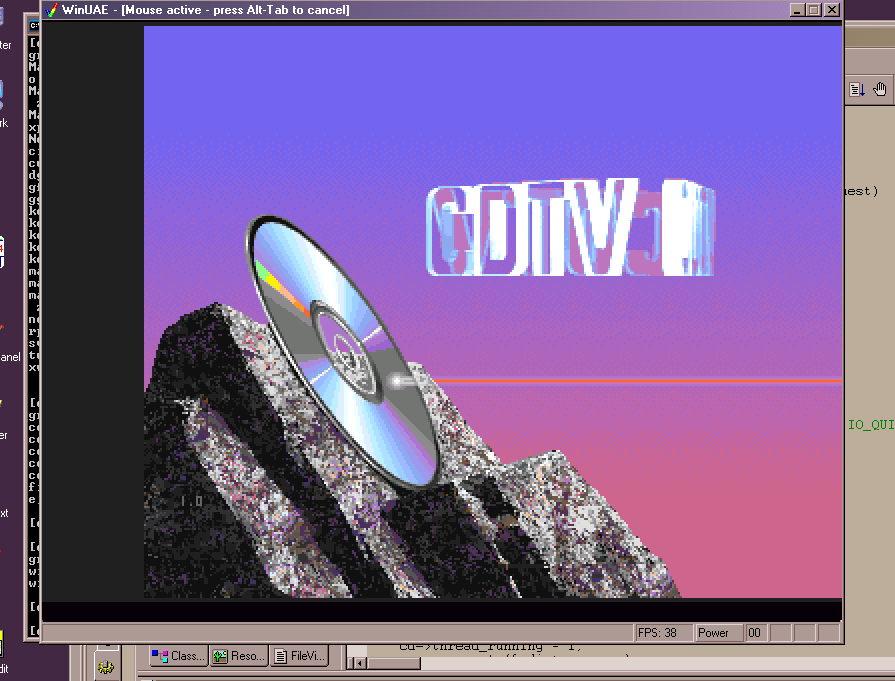Maximize the WinUAE window
The height and width of the screenshot is (681, 895).
[x=814, y=10]
